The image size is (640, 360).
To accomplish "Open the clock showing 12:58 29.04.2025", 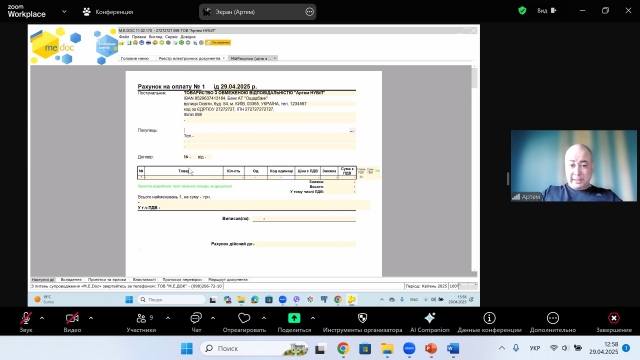I will pyautogui.click(x=603, y=348).
